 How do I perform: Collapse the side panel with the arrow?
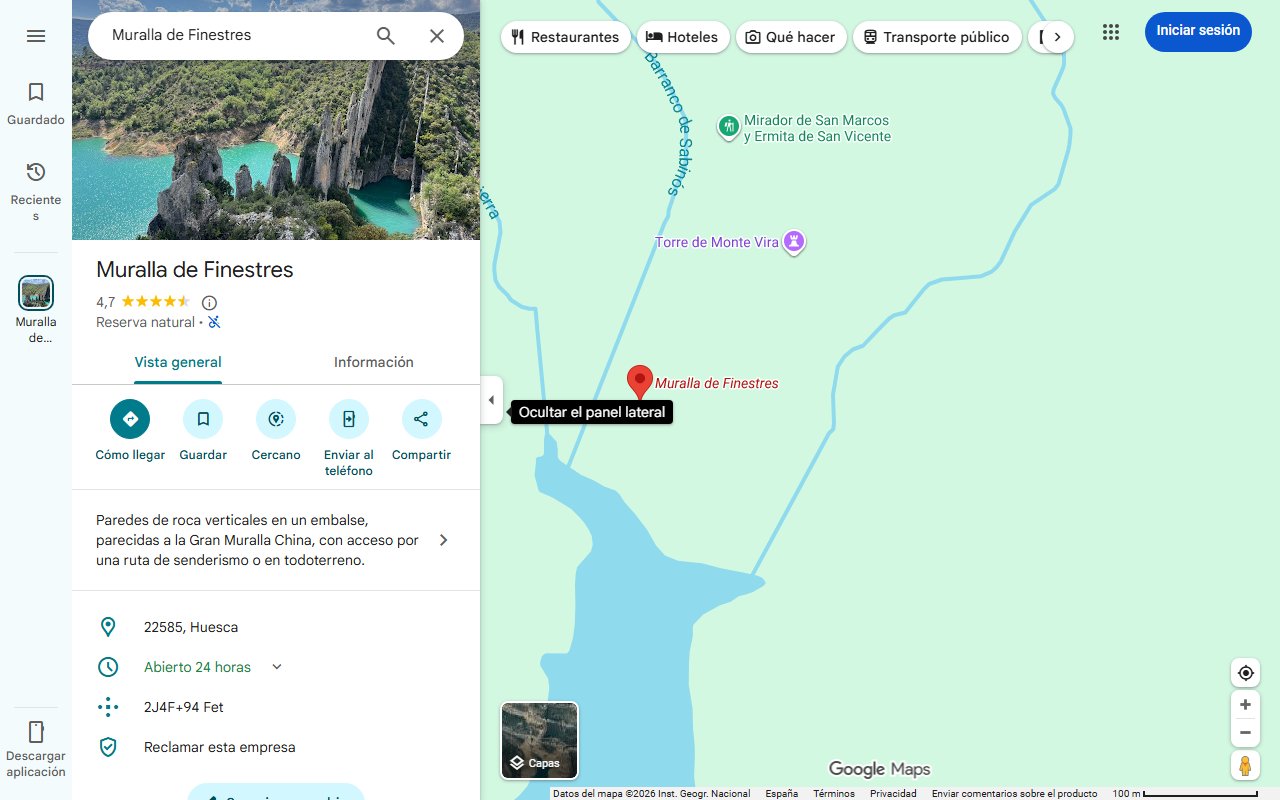coord(491,399)
